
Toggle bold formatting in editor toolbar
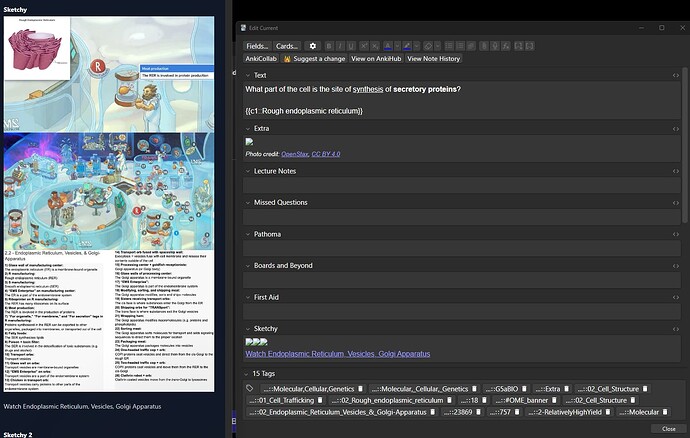pyautogui.click(x=329, y=46)
